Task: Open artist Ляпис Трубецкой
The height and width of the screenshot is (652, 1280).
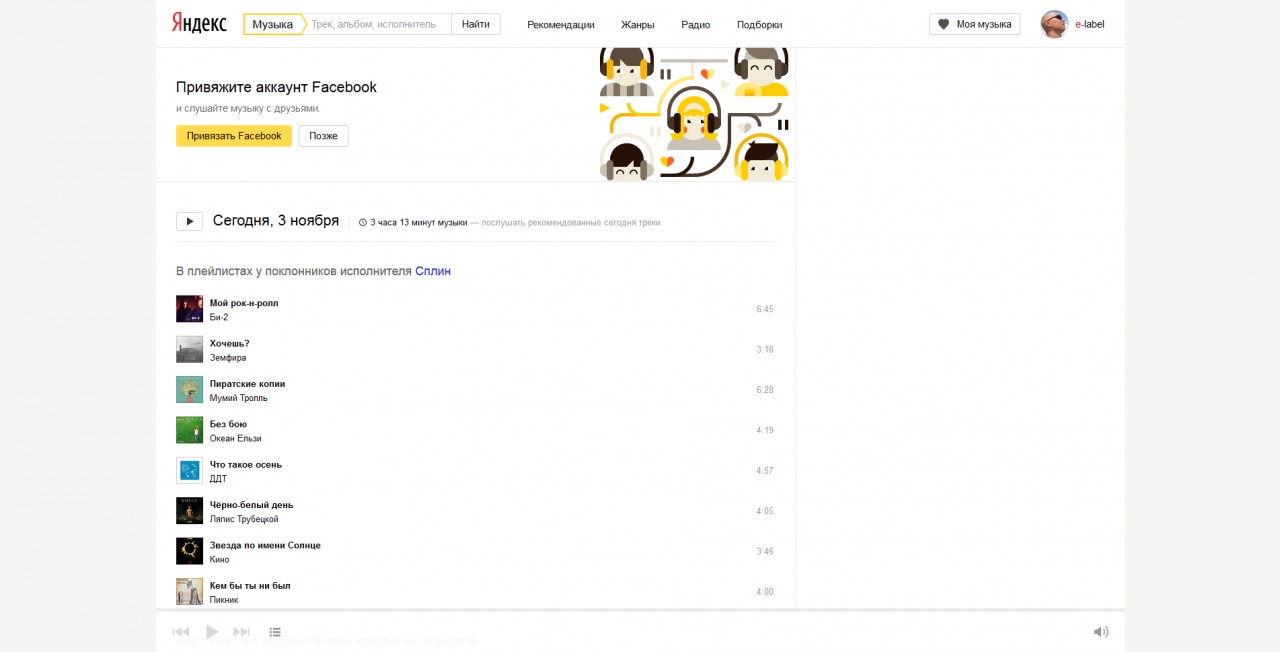Action: pos(244,519)
